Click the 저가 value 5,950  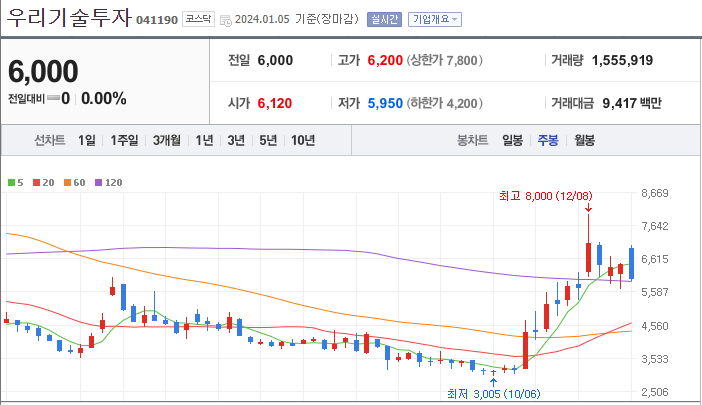[x=385, y=103]
